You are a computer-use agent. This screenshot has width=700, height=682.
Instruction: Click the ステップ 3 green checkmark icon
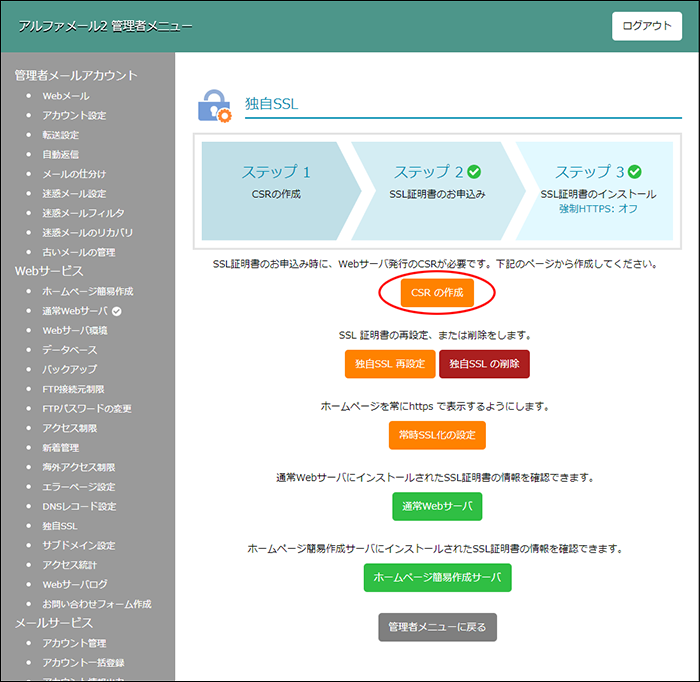point(634,172)
